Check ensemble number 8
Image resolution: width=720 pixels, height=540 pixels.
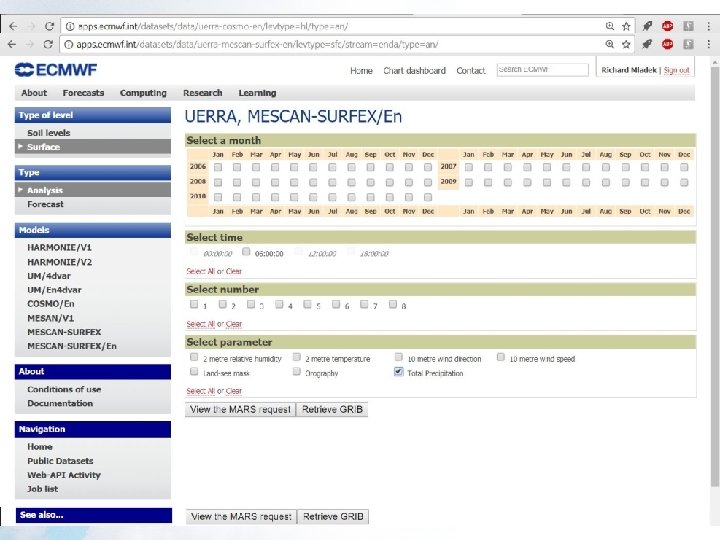click(393, 304)
